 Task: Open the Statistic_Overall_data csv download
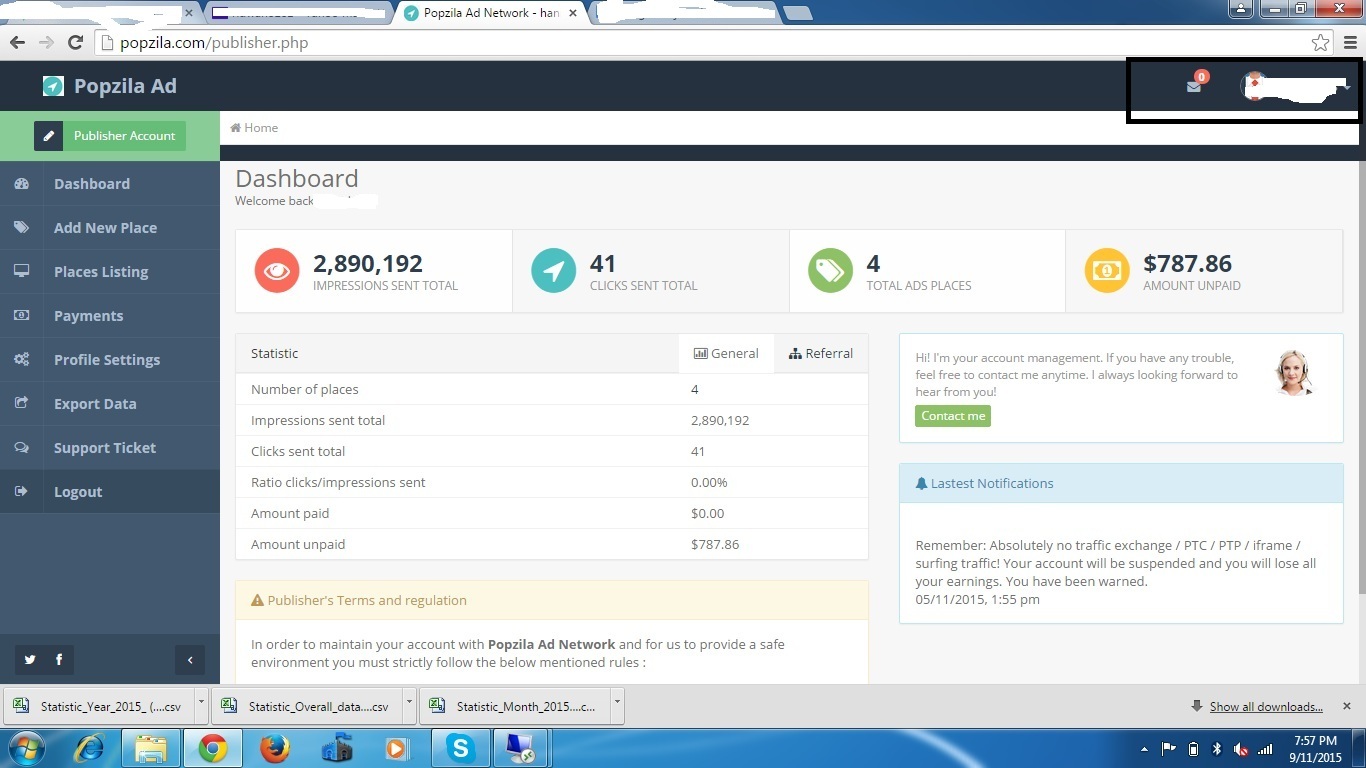click(x=306, y=706)
